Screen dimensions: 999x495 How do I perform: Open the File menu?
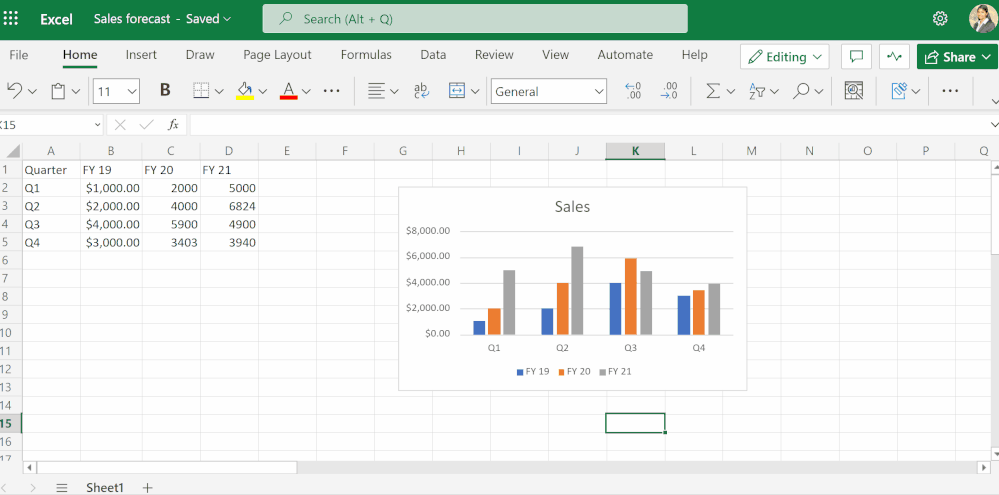[x=18, y=55]
